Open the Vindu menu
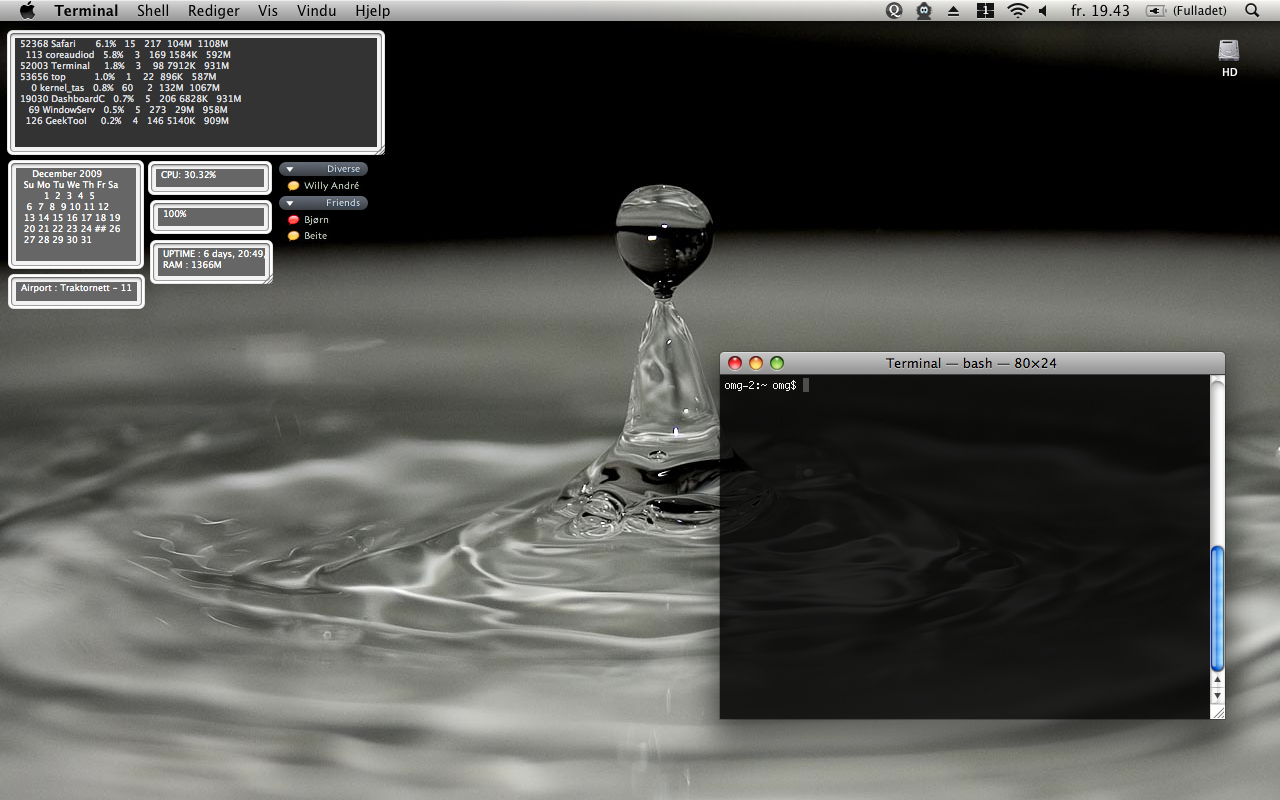 [316, 11]
